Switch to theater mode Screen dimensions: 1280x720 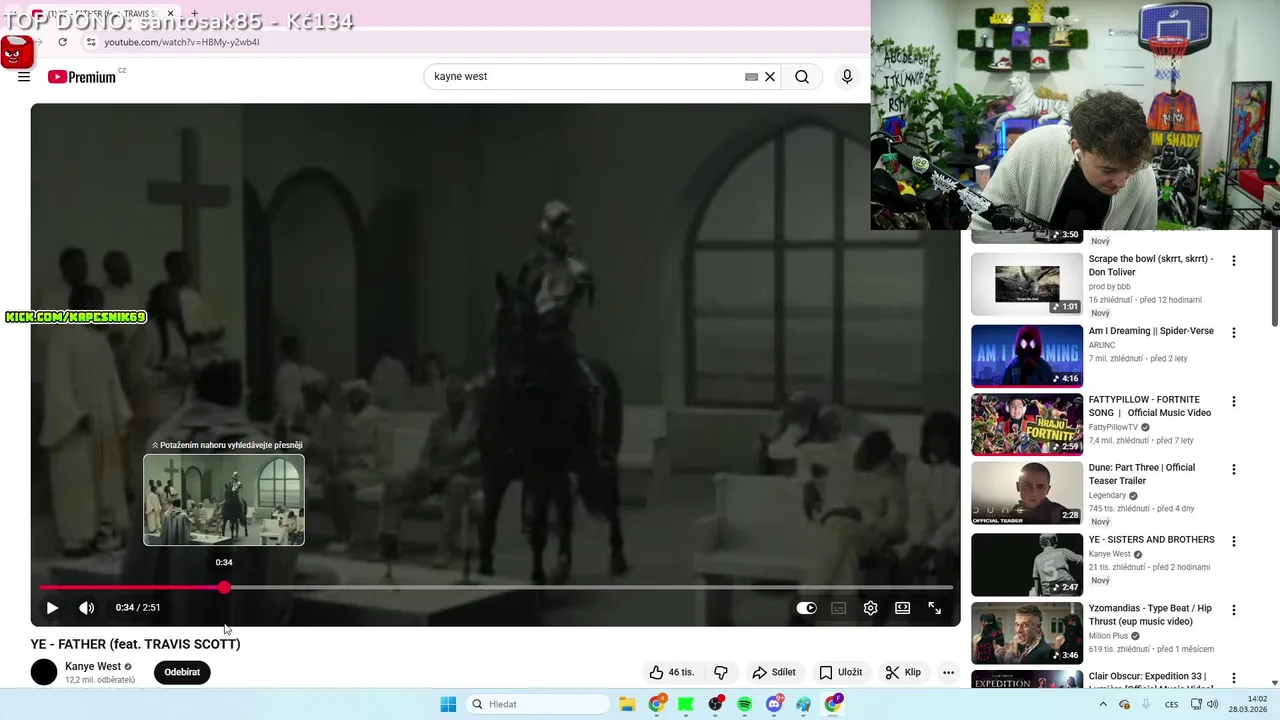click(903, 608)
